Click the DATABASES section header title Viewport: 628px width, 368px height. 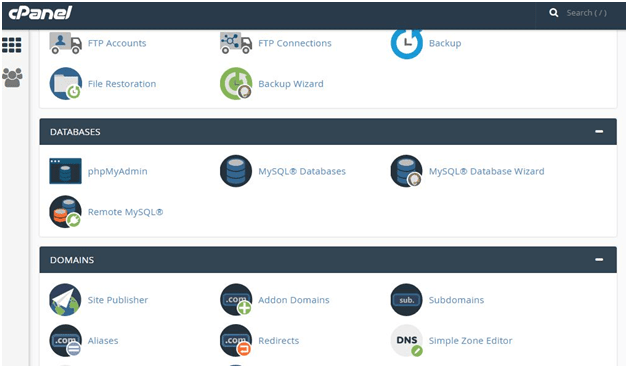[75, 132]
